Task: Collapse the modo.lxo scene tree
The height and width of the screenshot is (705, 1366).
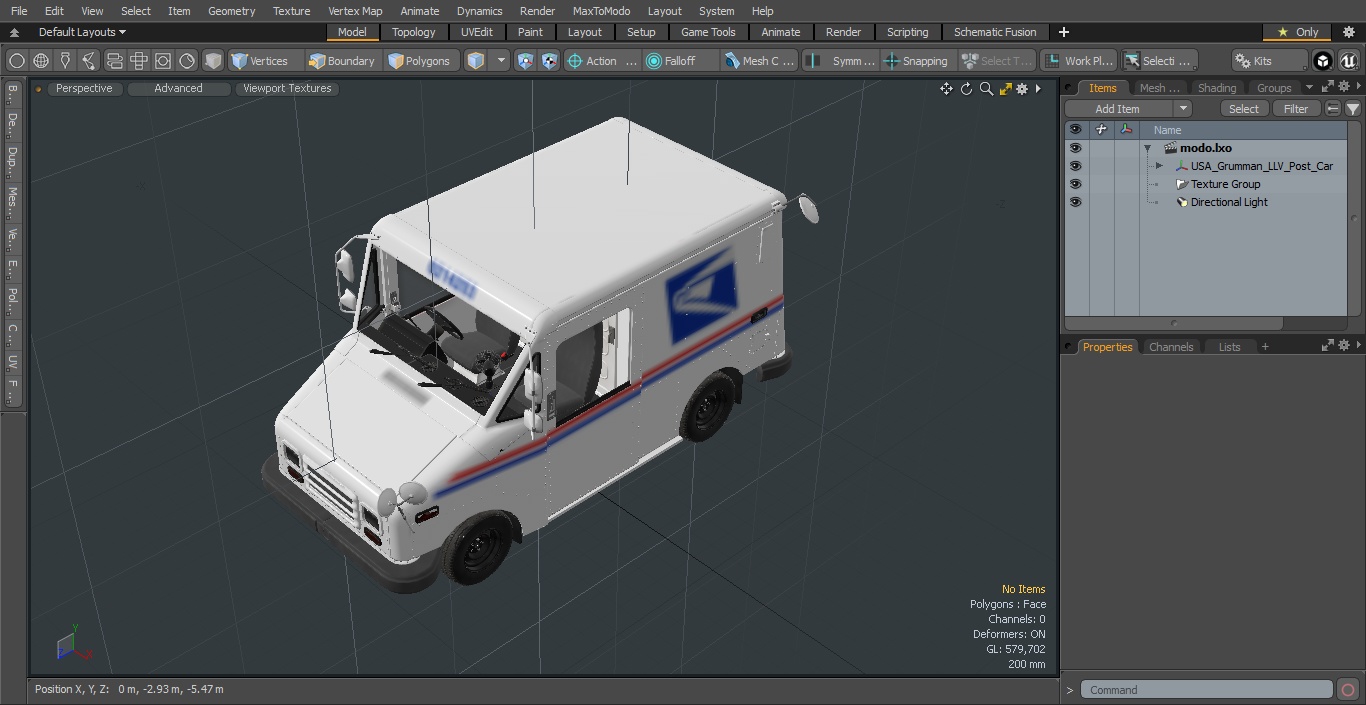Action: click(x=1148, y=148)
